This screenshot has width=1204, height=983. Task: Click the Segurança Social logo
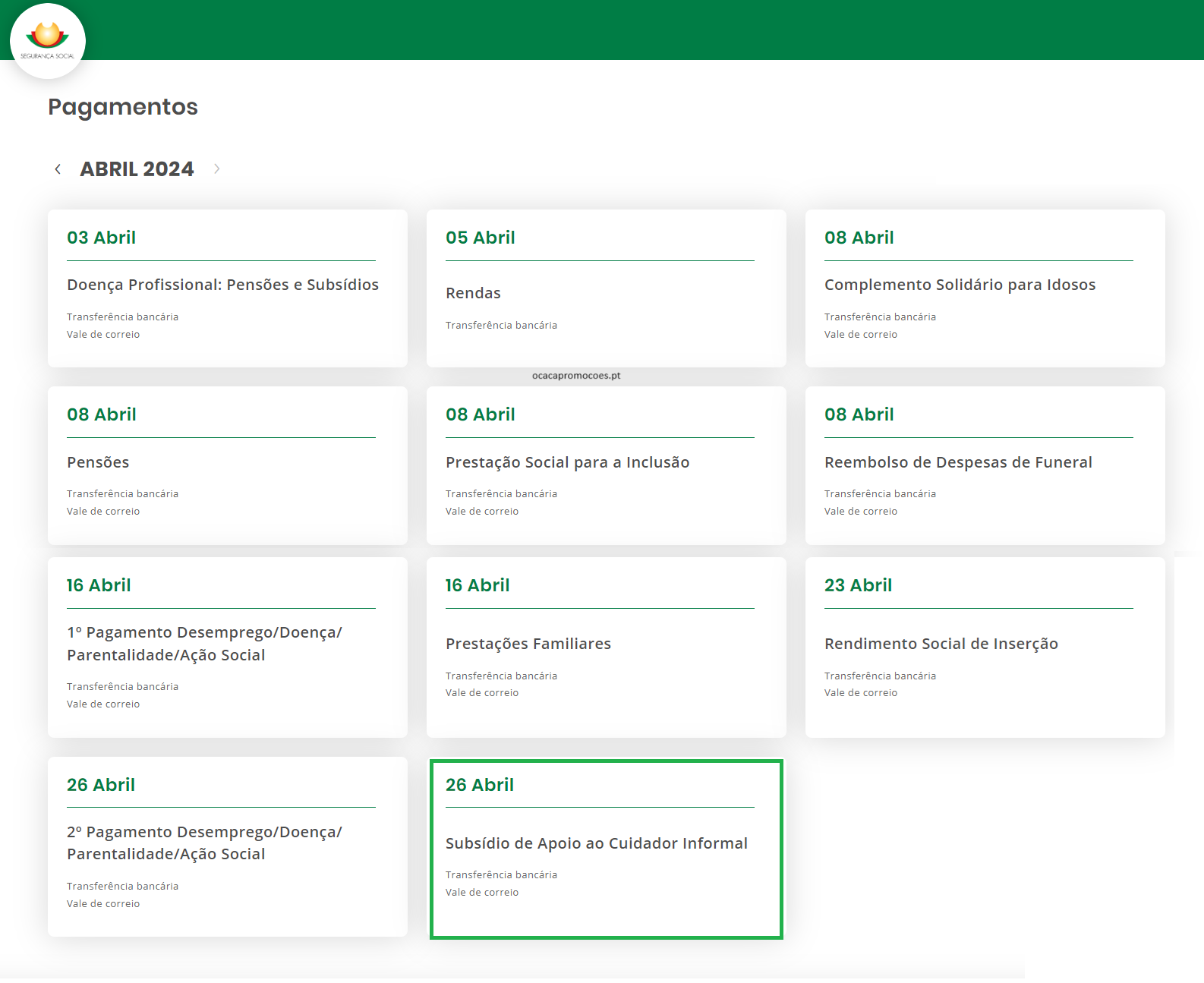coord(47,40)
